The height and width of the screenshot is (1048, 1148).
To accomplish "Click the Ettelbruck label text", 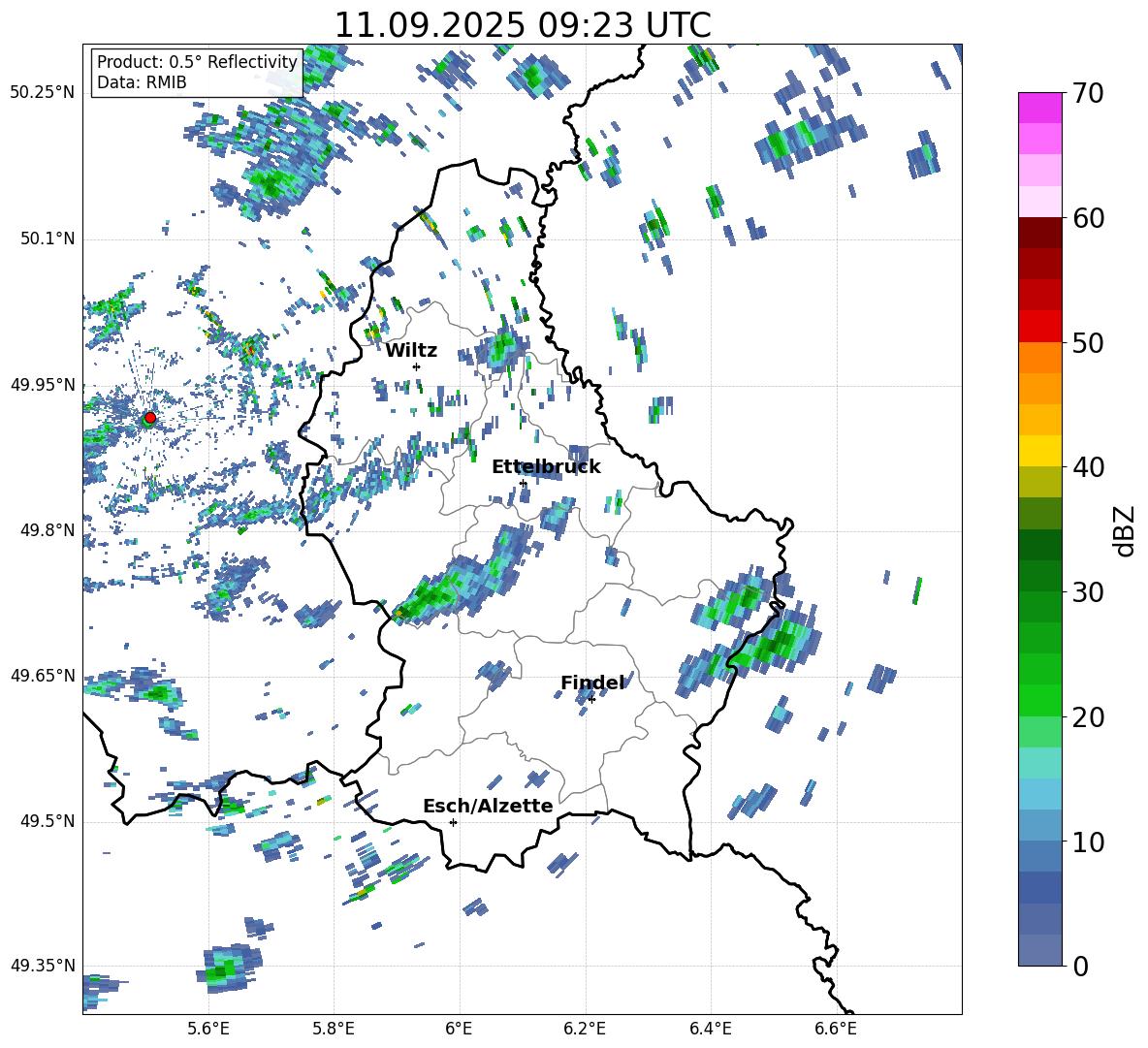I will [x=546, y=467].
